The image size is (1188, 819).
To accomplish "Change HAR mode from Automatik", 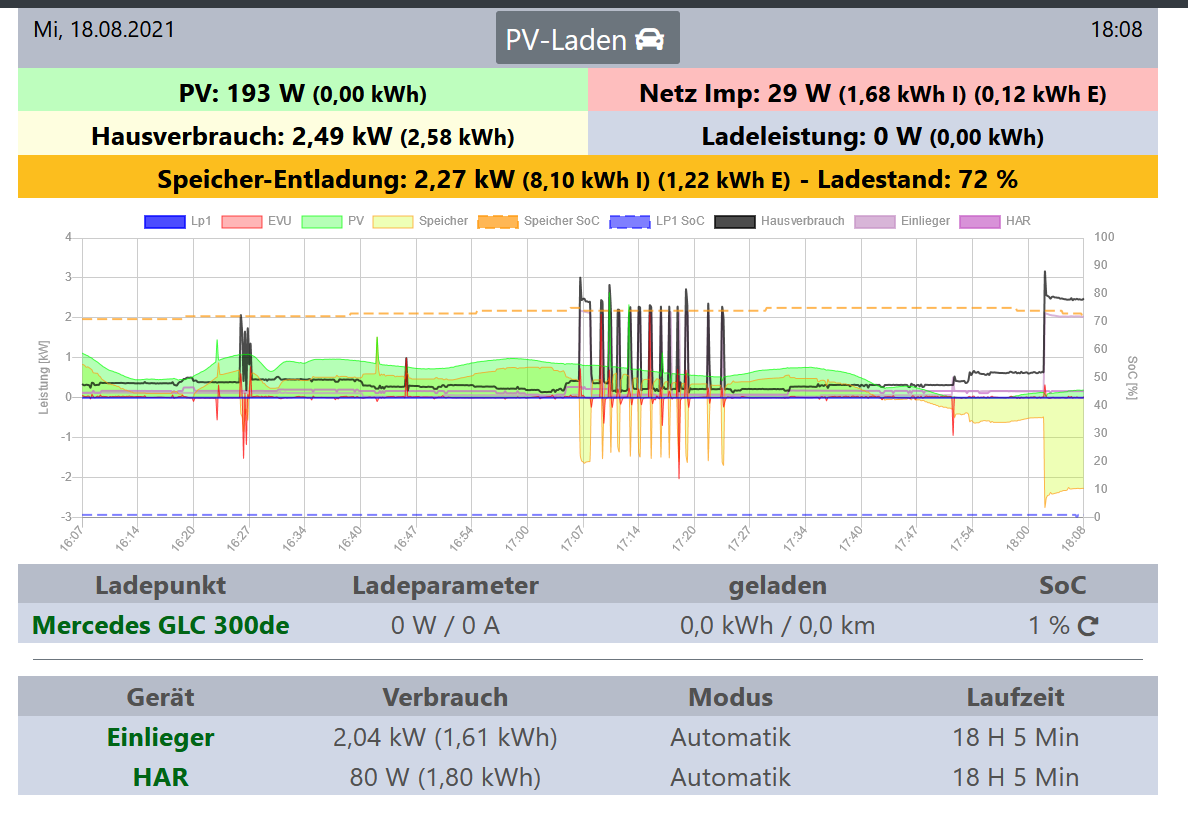I will (730, 777).
